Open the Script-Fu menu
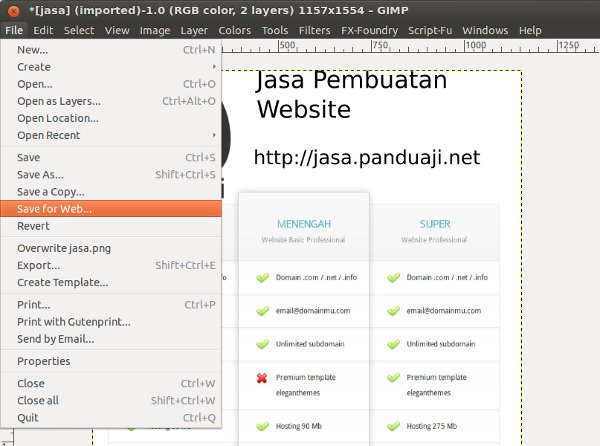This screenshot has width=600, height=446. click(x=430, y=30)
